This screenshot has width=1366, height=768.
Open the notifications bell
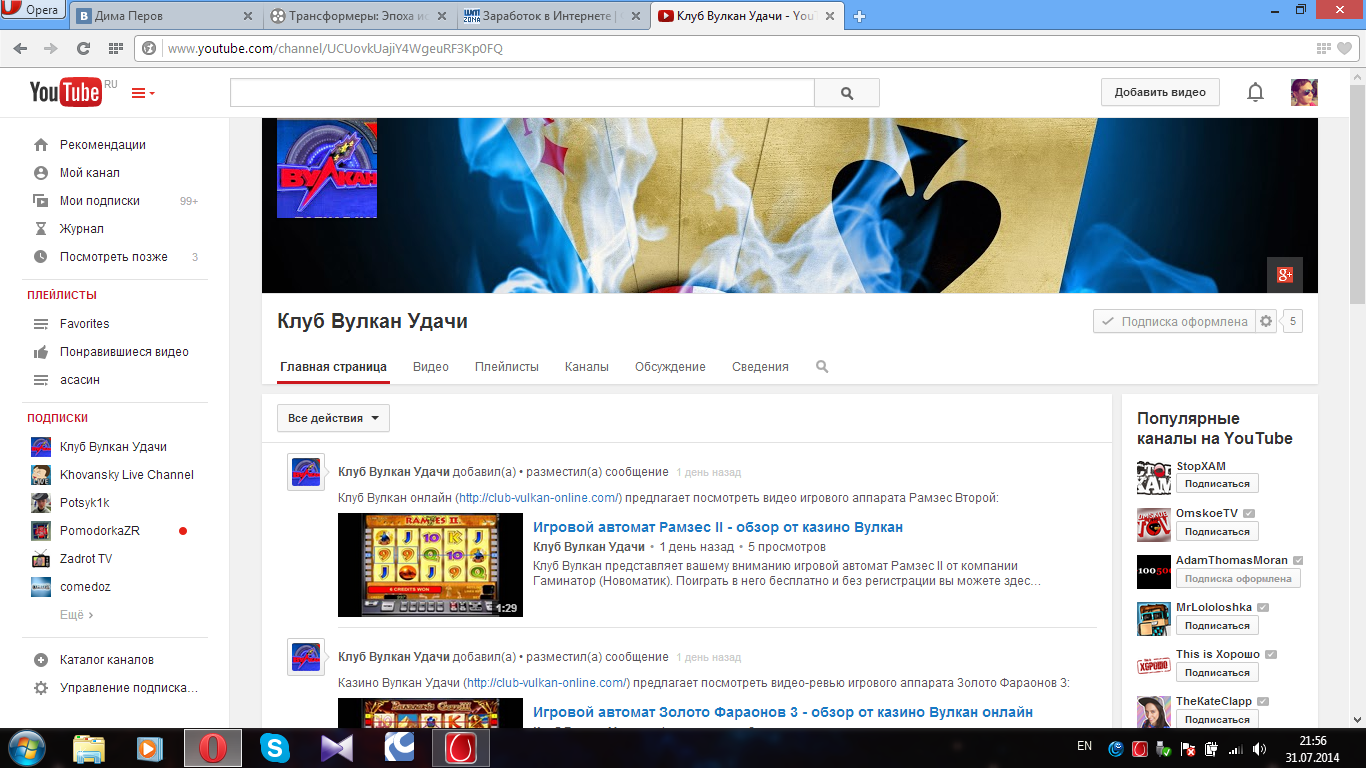pyautogui.click(x=1255, y=93)
